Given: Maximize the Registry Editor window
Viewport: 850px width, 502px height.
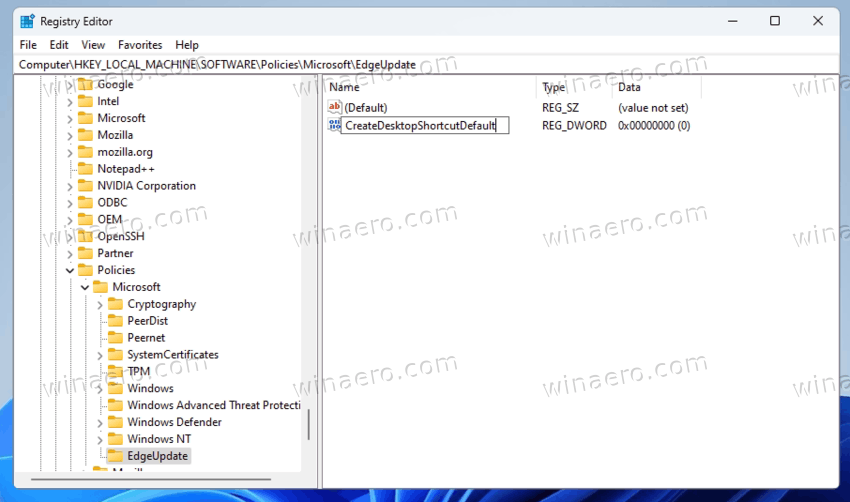Looking at the screenshot, I should 775,21.
